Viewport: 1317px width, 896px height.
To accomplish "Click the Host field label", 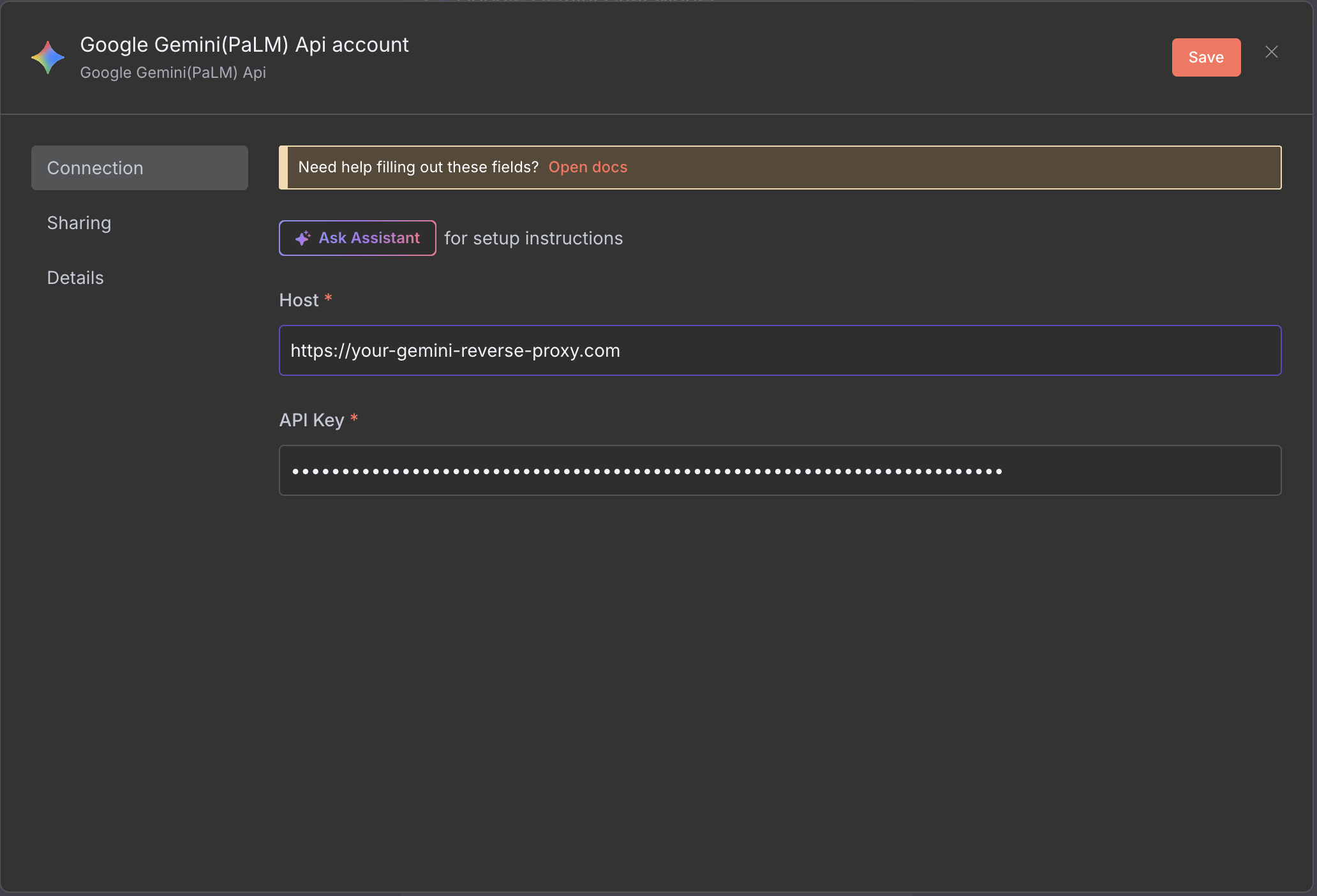I will point(299,300).
